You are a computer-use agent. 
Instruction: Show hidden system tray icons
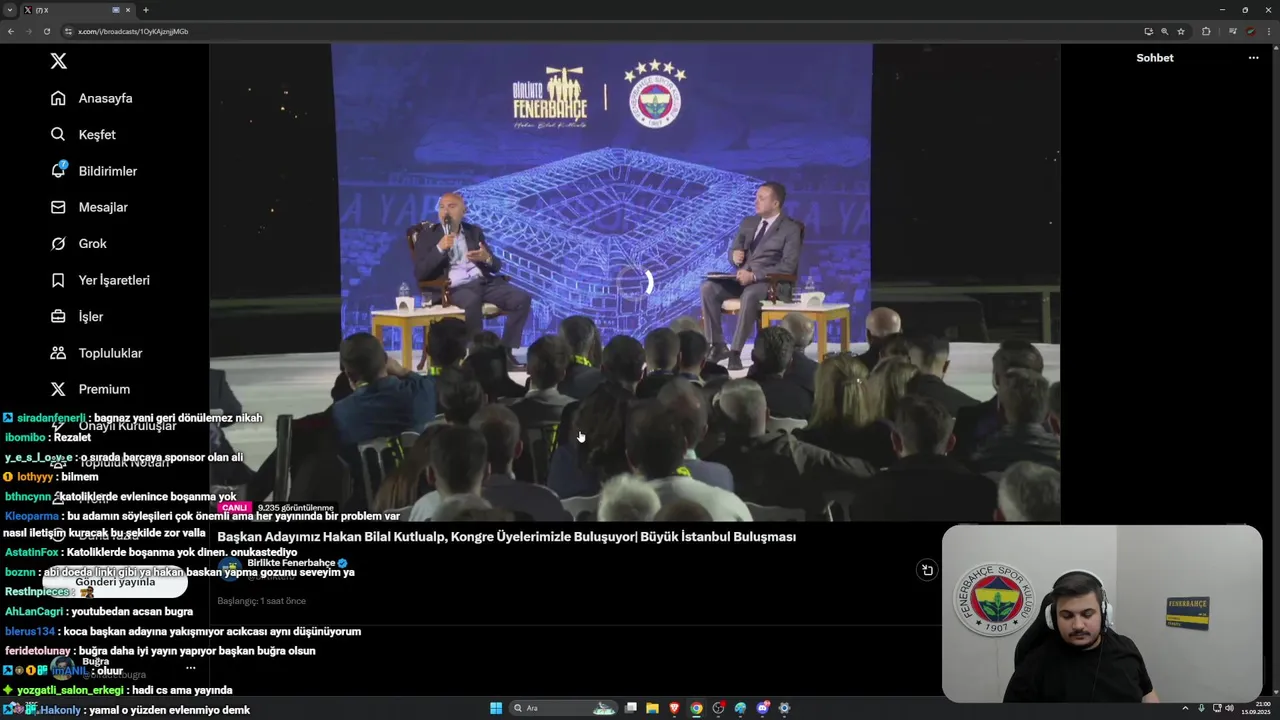point(1185,708)
